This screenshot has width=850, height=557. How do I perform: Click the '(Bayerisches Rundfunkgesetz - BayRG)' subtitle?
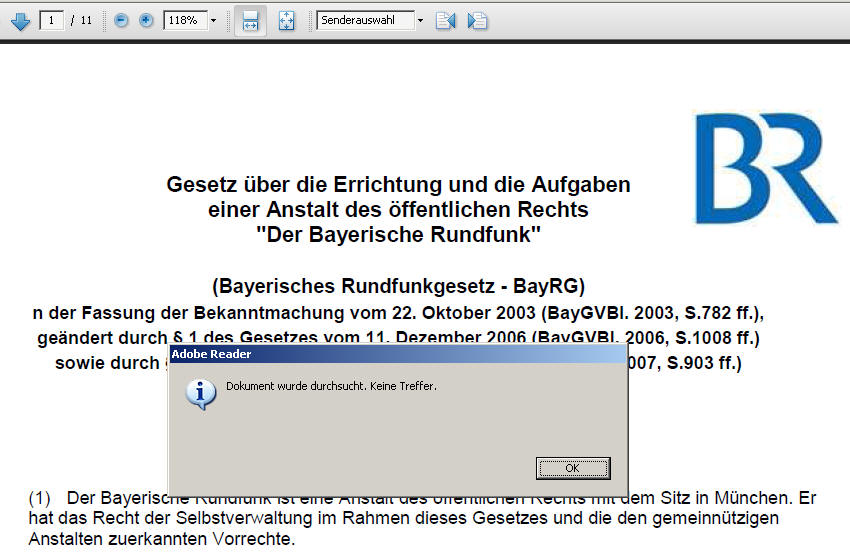(398, 286)
